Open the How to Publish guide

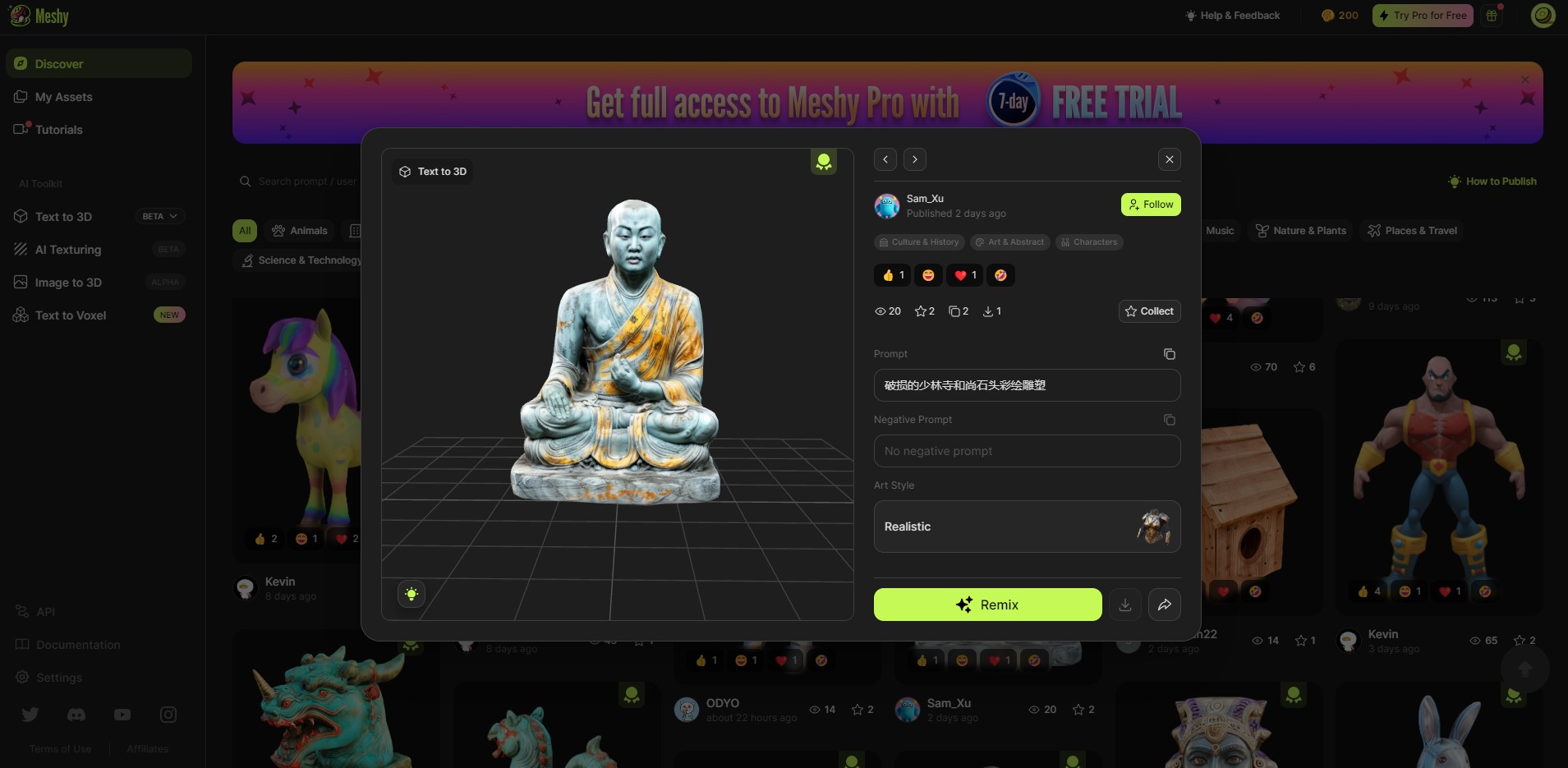tap(1492, 182)
